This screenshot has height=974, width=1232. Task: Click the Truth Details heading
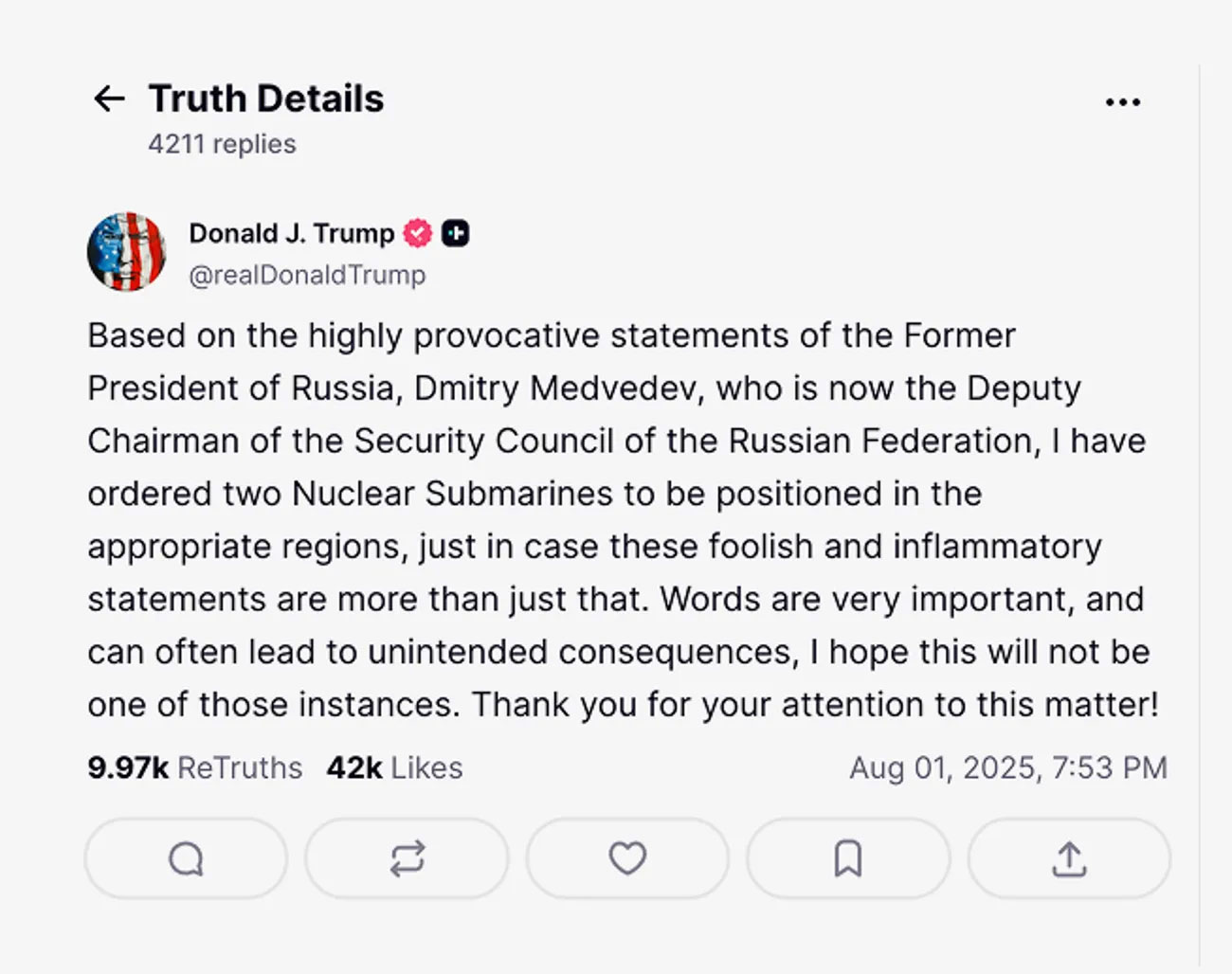[266, 99]
